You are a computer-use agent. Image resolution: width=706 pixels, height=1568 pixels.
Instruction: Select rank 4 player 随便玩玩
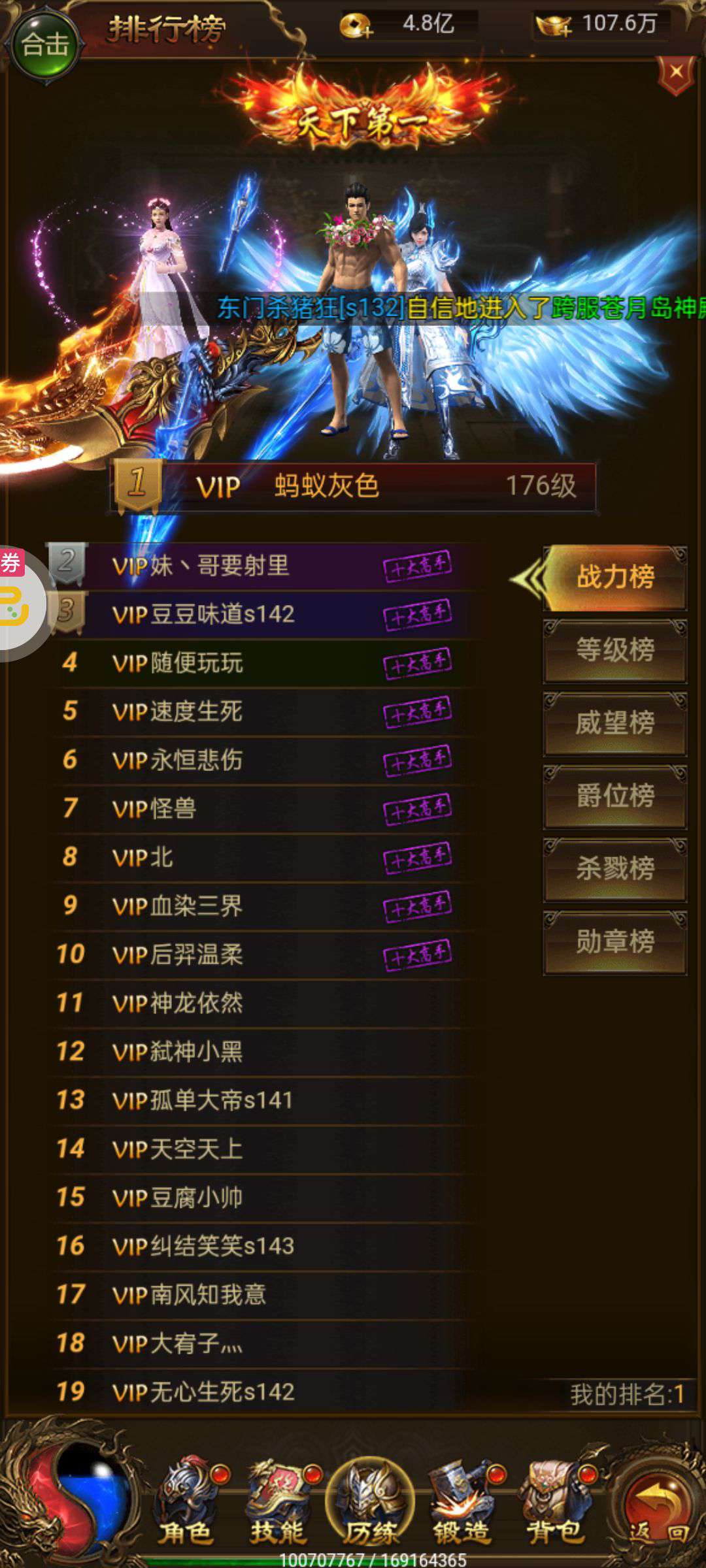coord(261,662)
